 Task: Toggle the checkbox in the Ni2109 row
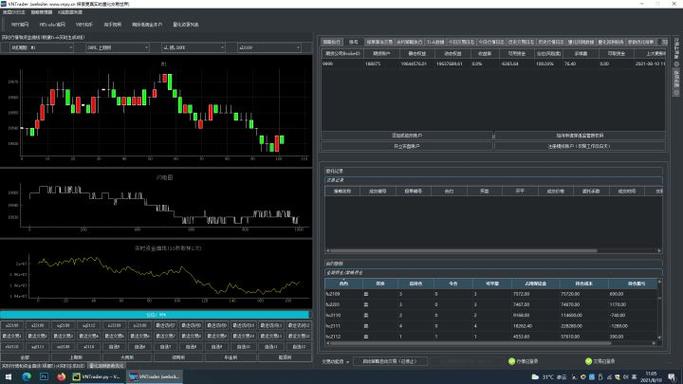tap(366, 294)
